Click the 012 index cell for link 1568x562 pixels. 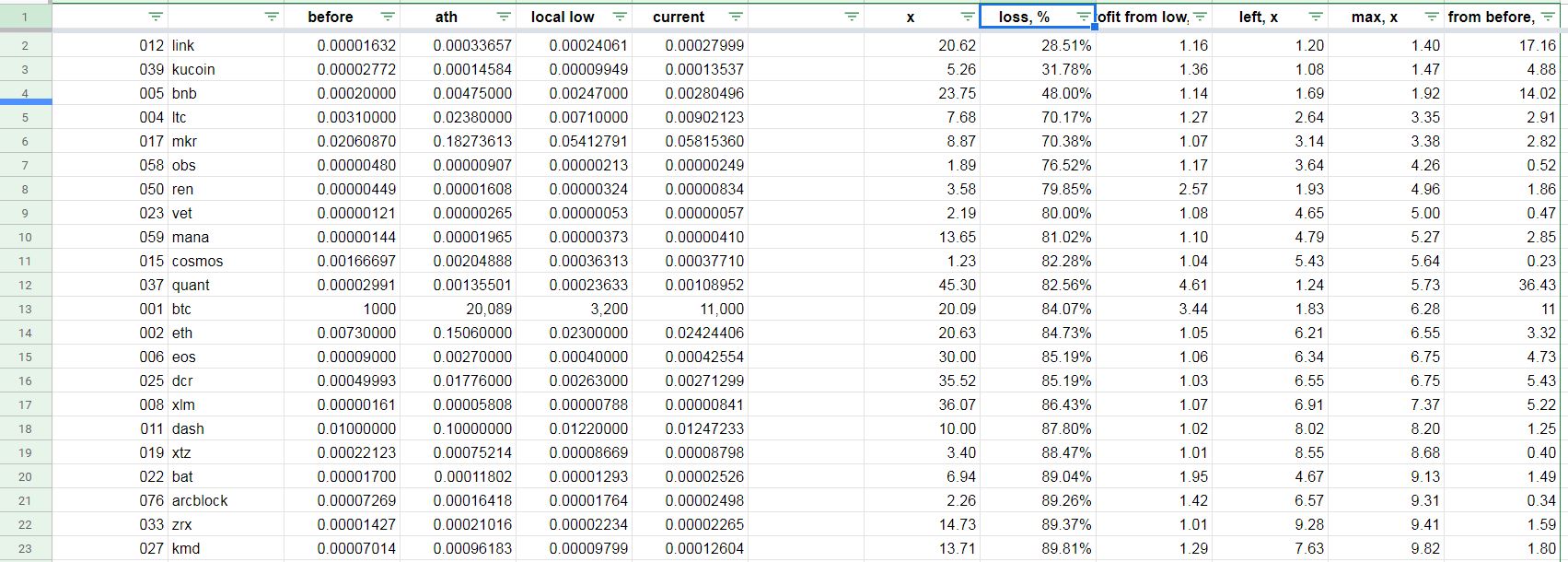click(110, 45)
